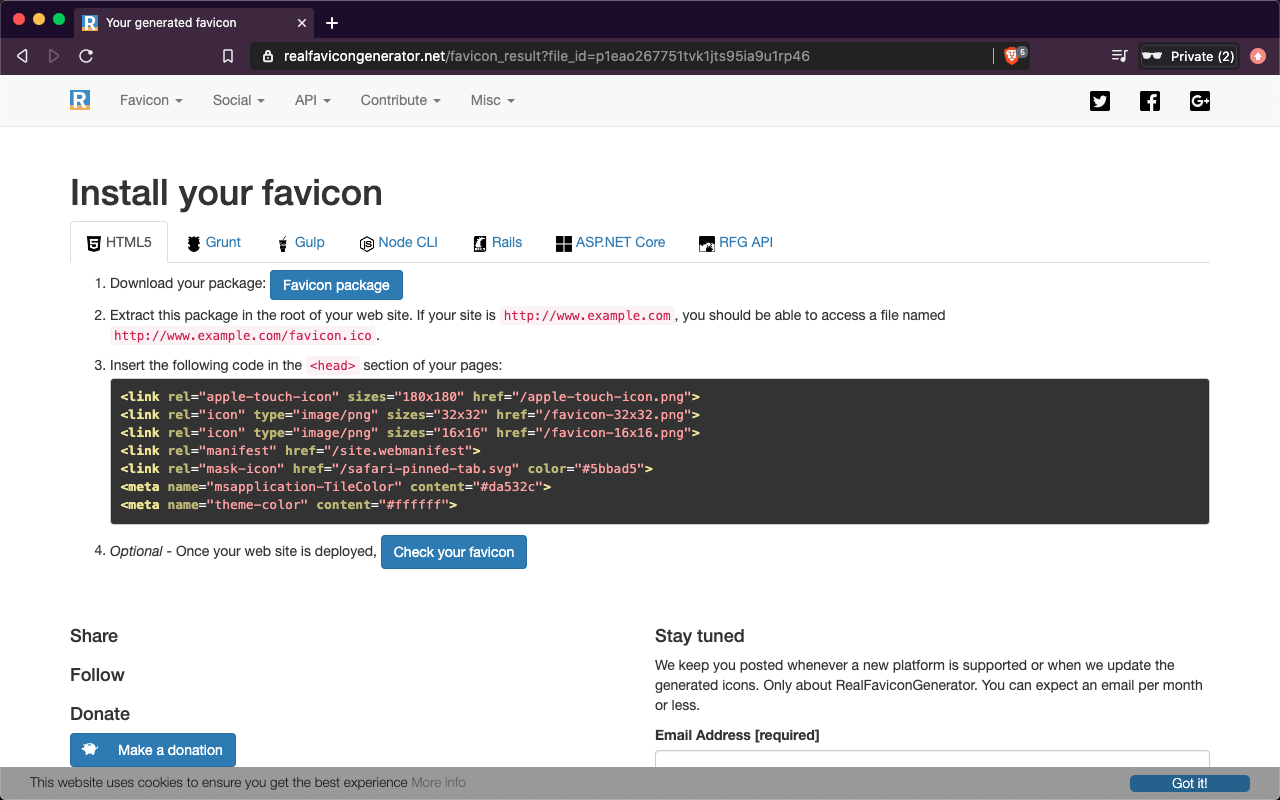
Task: Switch to the Gulp tab
Action: point(301,242)
